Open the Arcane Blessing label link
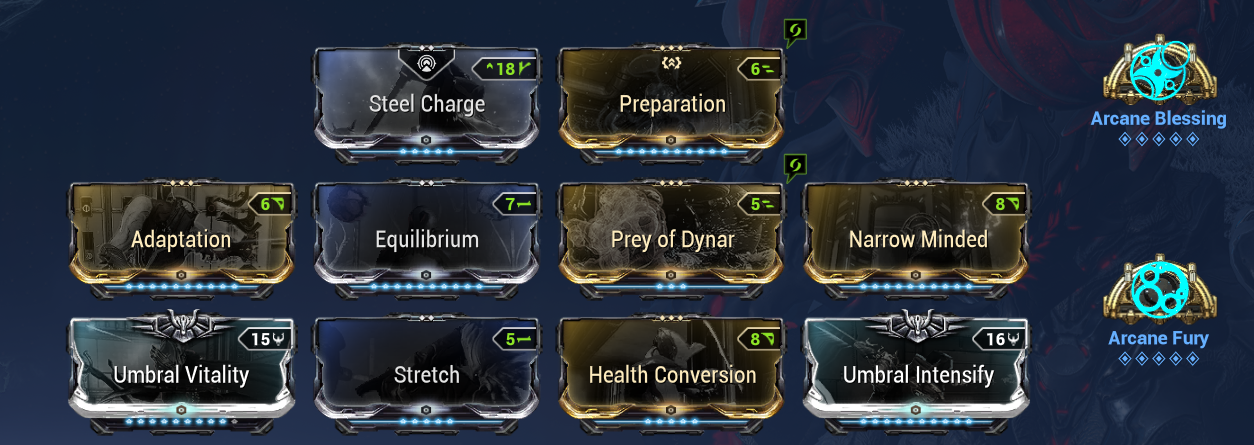Screen dimensions: 1254x445 pyautogui.click(x=1159, y=118)
